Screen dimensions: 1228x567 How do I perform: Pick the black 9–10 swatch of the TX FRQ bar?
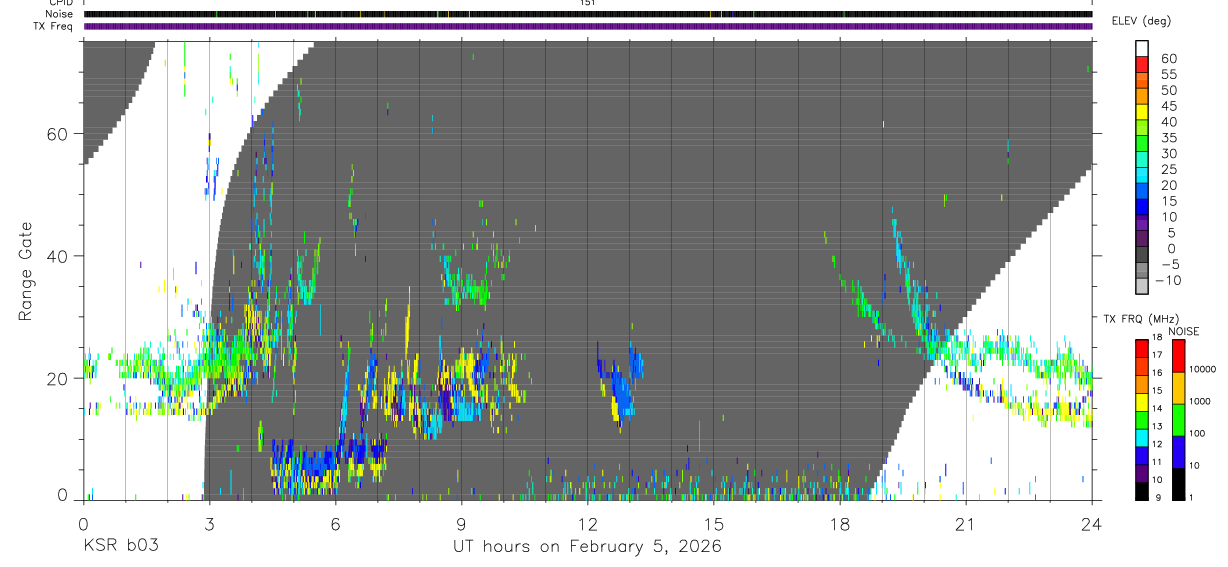pyautogui.click(x=1142, y=490)
